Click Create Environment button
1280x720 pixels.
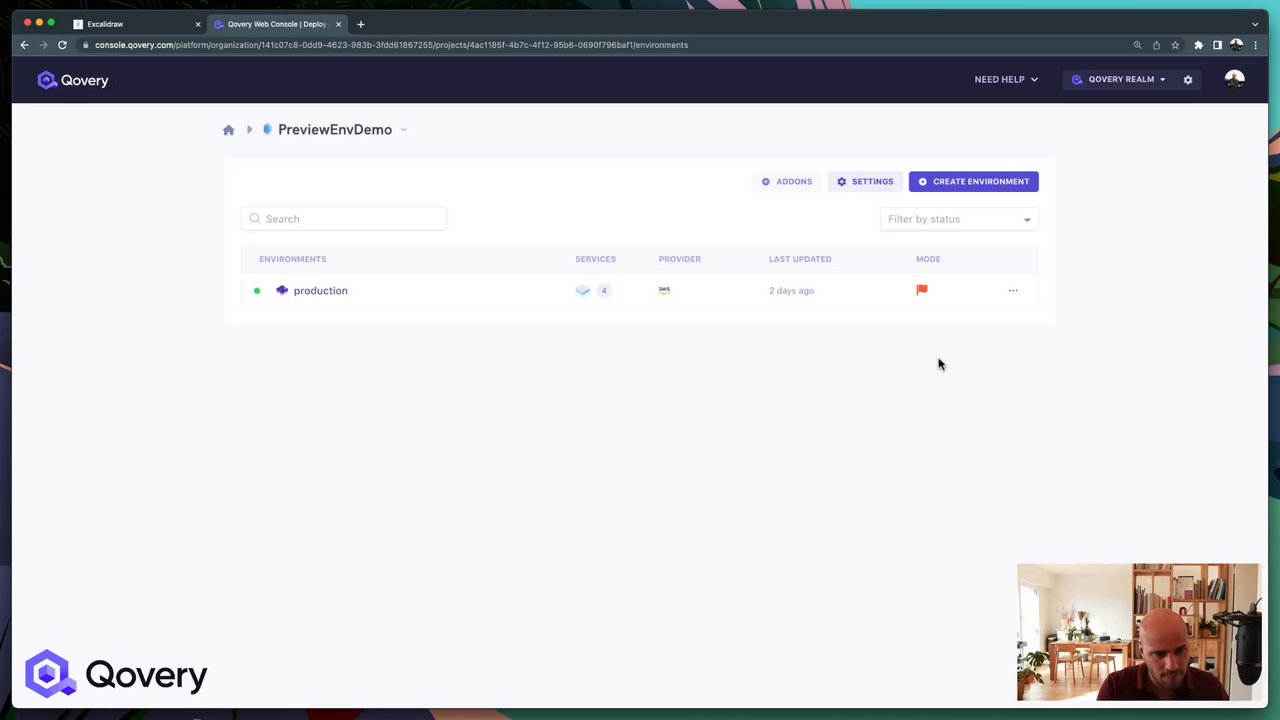pos(973,182)
